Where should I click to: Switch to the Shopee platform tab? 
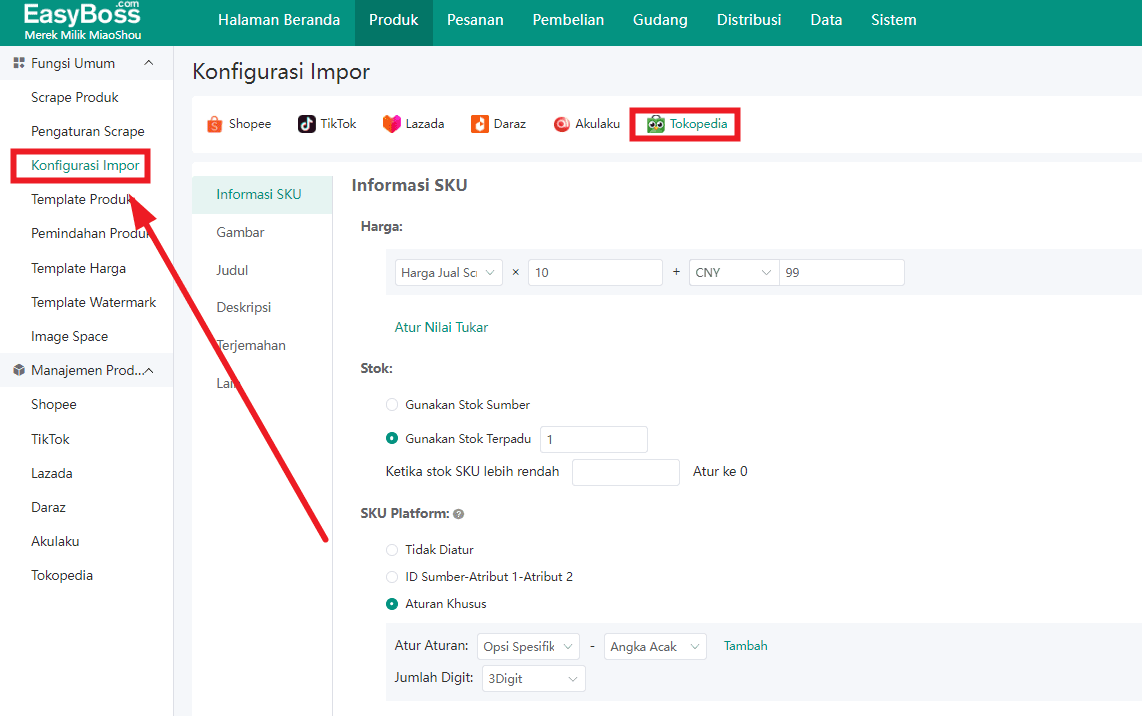239,124
